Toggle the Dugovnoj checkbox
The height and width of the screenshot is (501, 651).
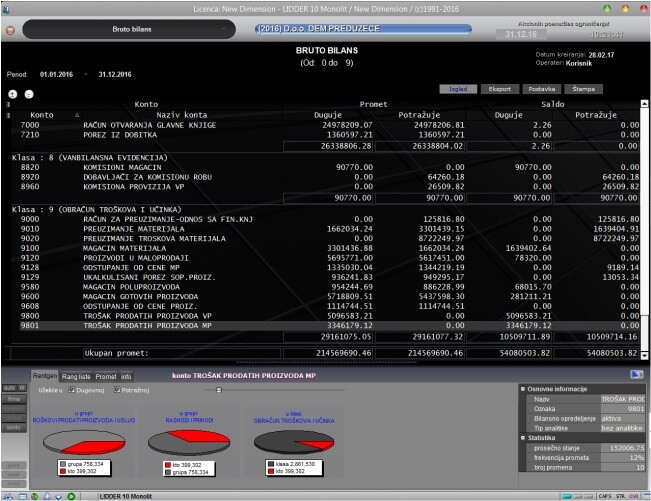pos(72,390)
